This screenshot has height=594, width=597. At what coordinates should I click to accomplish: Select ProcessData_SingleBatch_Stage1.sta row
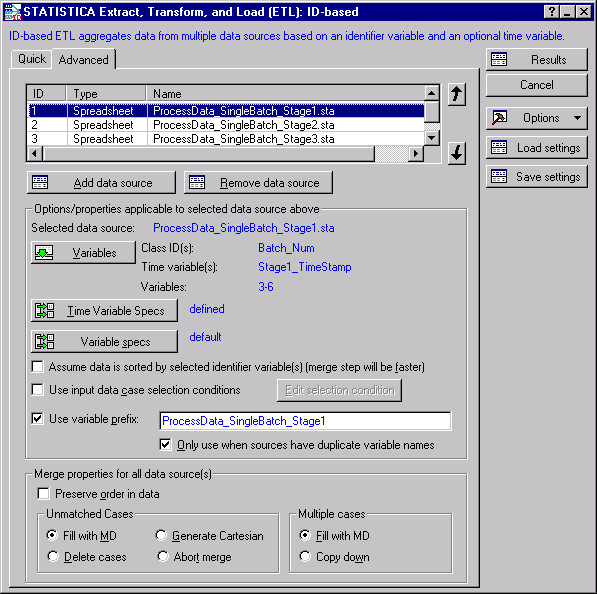coord(226,111)
